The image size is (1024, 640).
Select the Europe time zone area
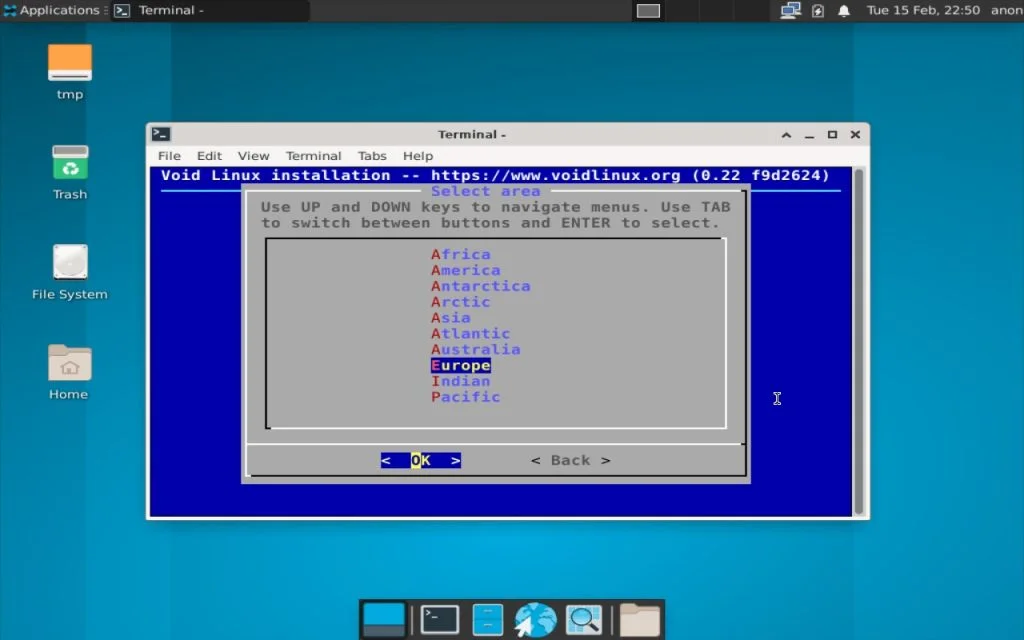[x=460, y=365]
